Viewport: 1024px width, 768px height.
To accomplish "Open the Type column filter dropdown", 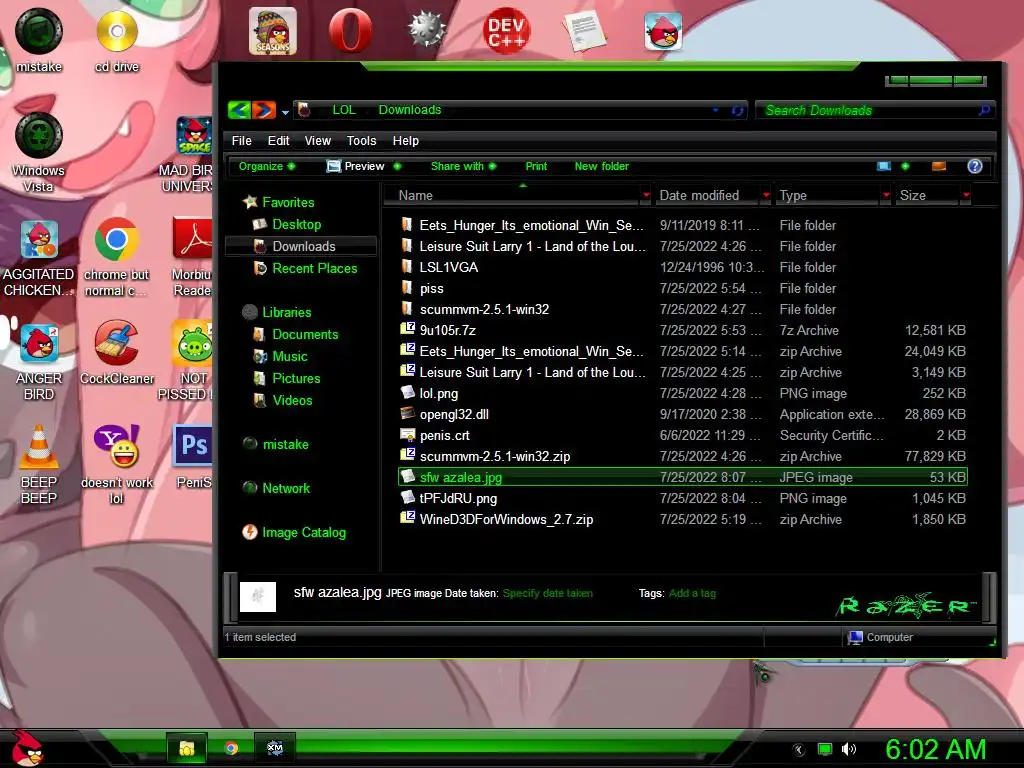I will click(886, 195).
